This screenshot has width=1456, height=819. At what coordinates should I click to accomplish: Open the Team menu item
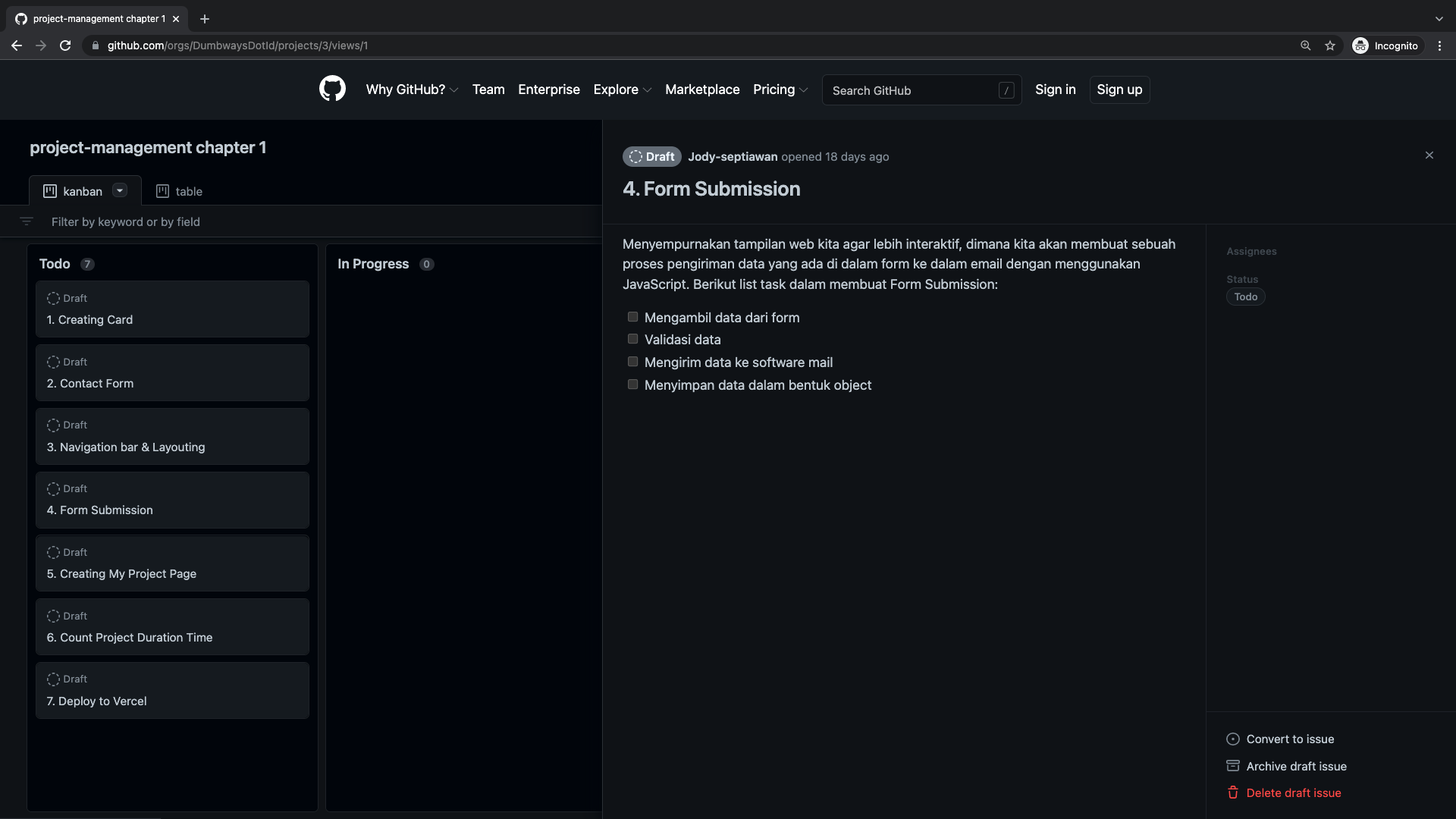[x=488, y=89]
